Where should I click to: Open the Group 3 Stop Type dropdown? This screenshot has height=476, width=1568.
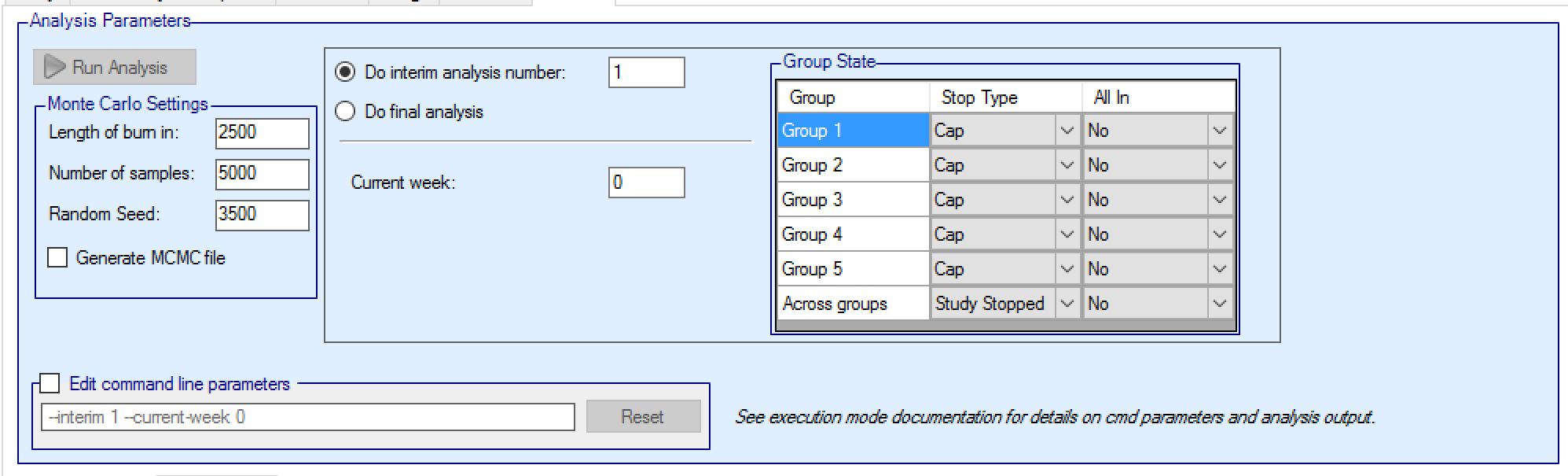coord(1067,200)
